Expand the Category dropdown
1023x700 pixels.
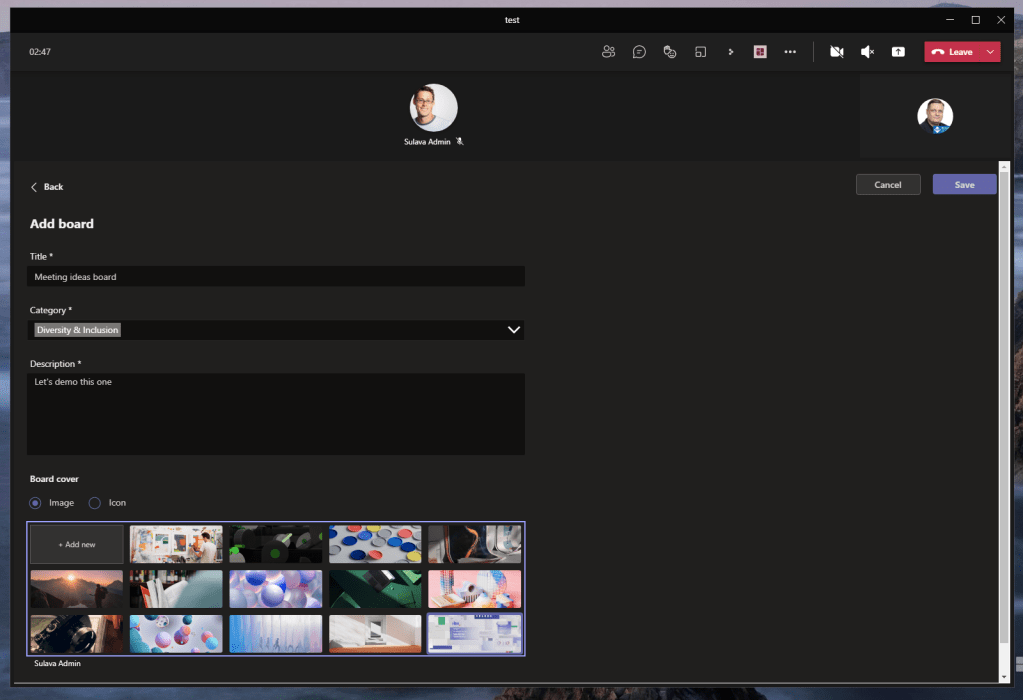click(514, 330)
